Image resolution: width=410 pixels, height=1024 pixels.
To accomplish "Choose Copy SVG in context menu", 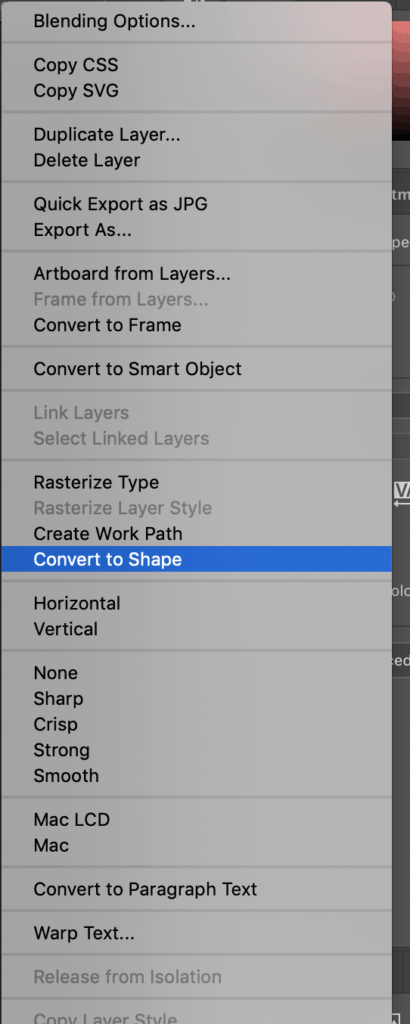I will 196,90.
